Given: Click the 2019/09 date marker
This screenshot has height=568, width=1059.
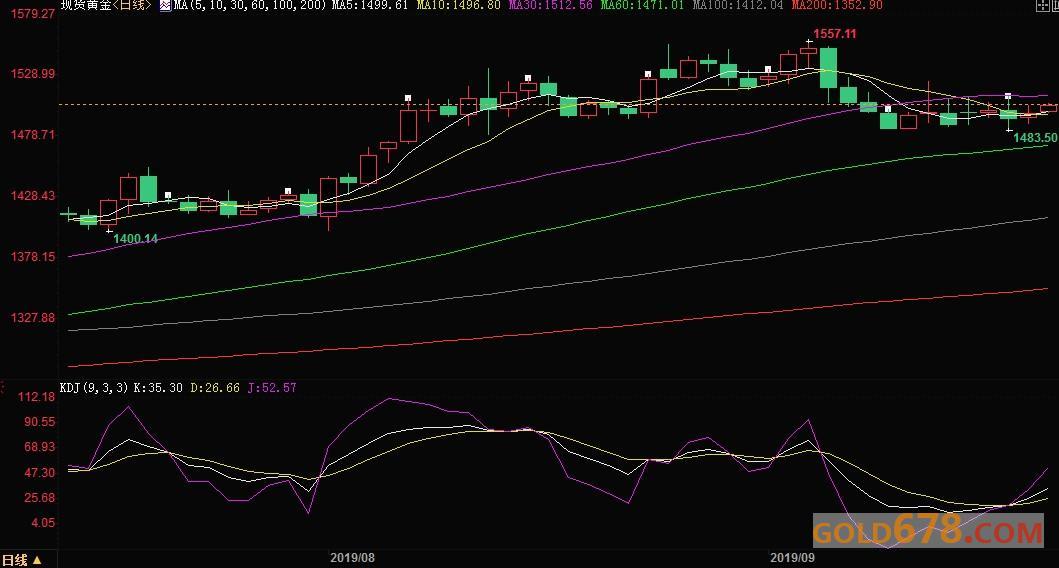Looking at the screenshot, I should click(792, 558).
